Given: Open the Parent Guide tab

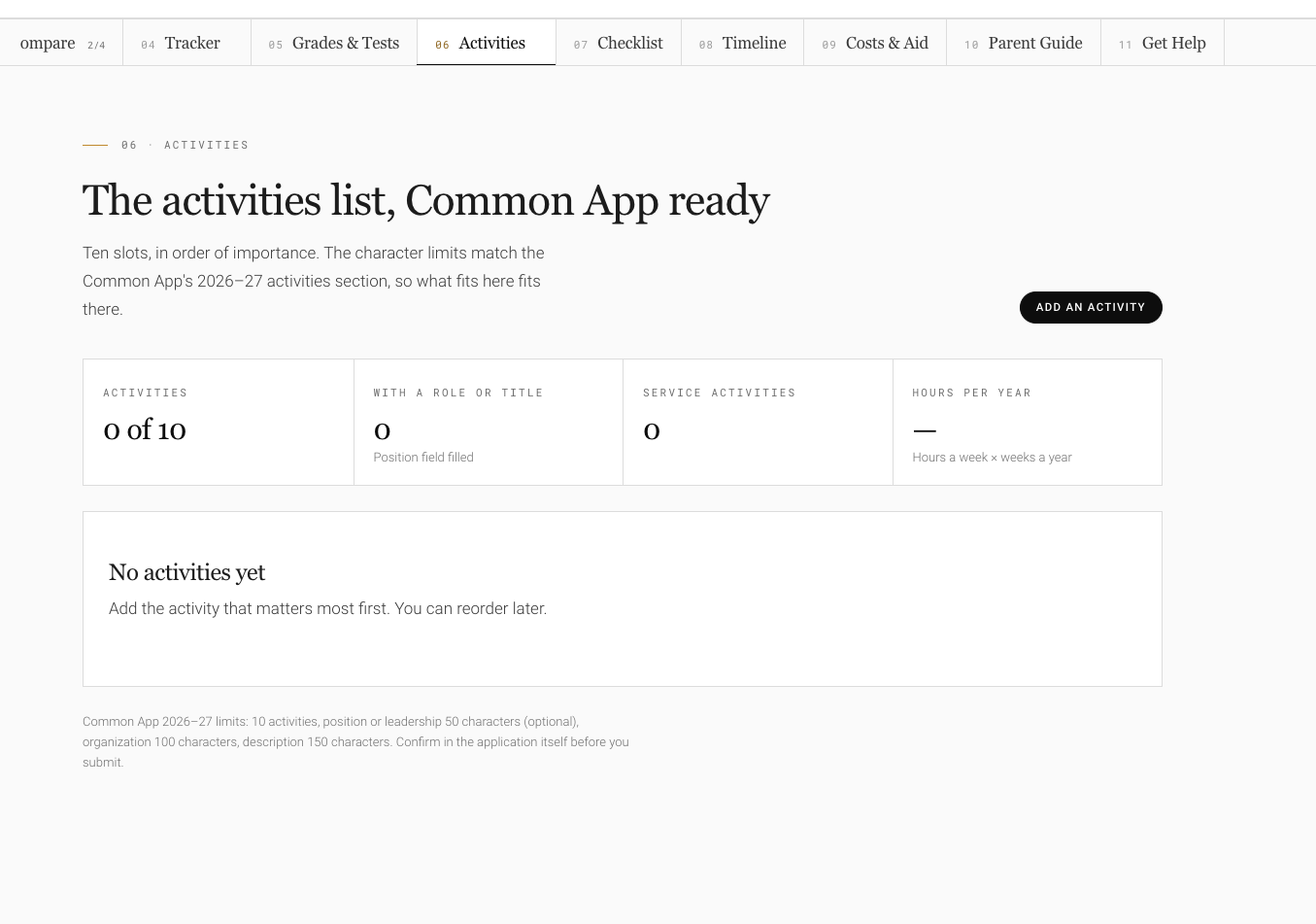Looking at the screenshot, I should [x=1024, y=43].
